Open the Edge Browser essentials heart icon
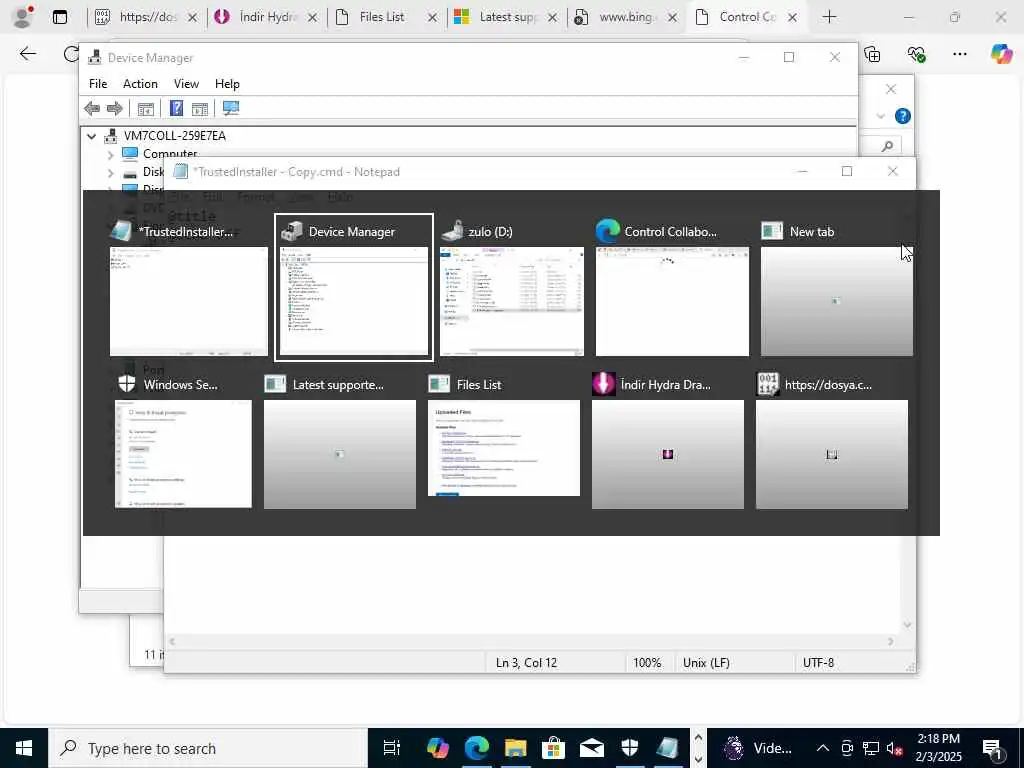 coord(916,54)
